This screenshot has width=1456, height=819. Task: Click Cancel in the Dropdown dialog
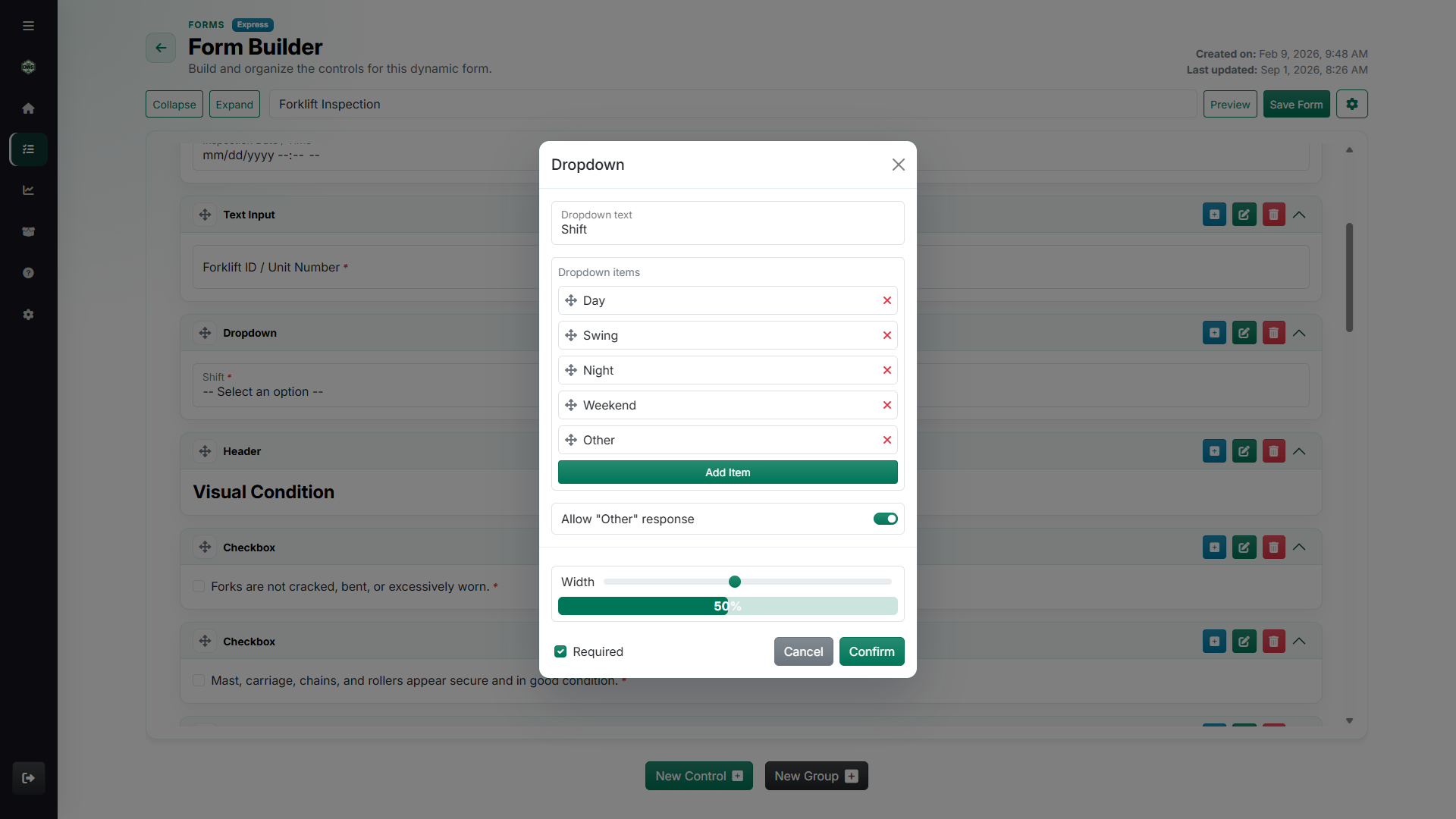(803, 651)
